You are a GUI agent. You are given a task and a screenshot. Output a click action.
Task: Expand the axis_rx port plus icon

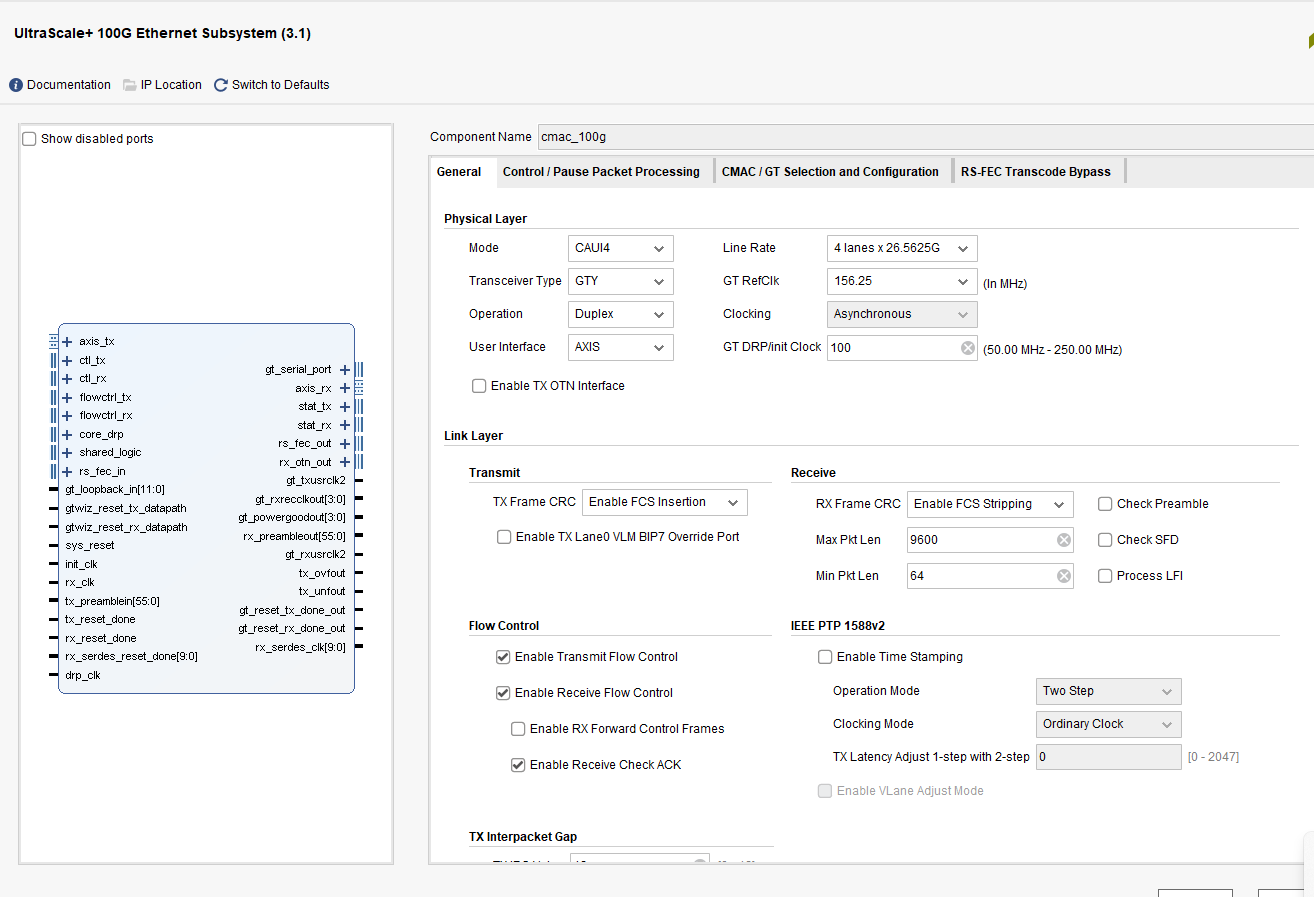[345, 388]
